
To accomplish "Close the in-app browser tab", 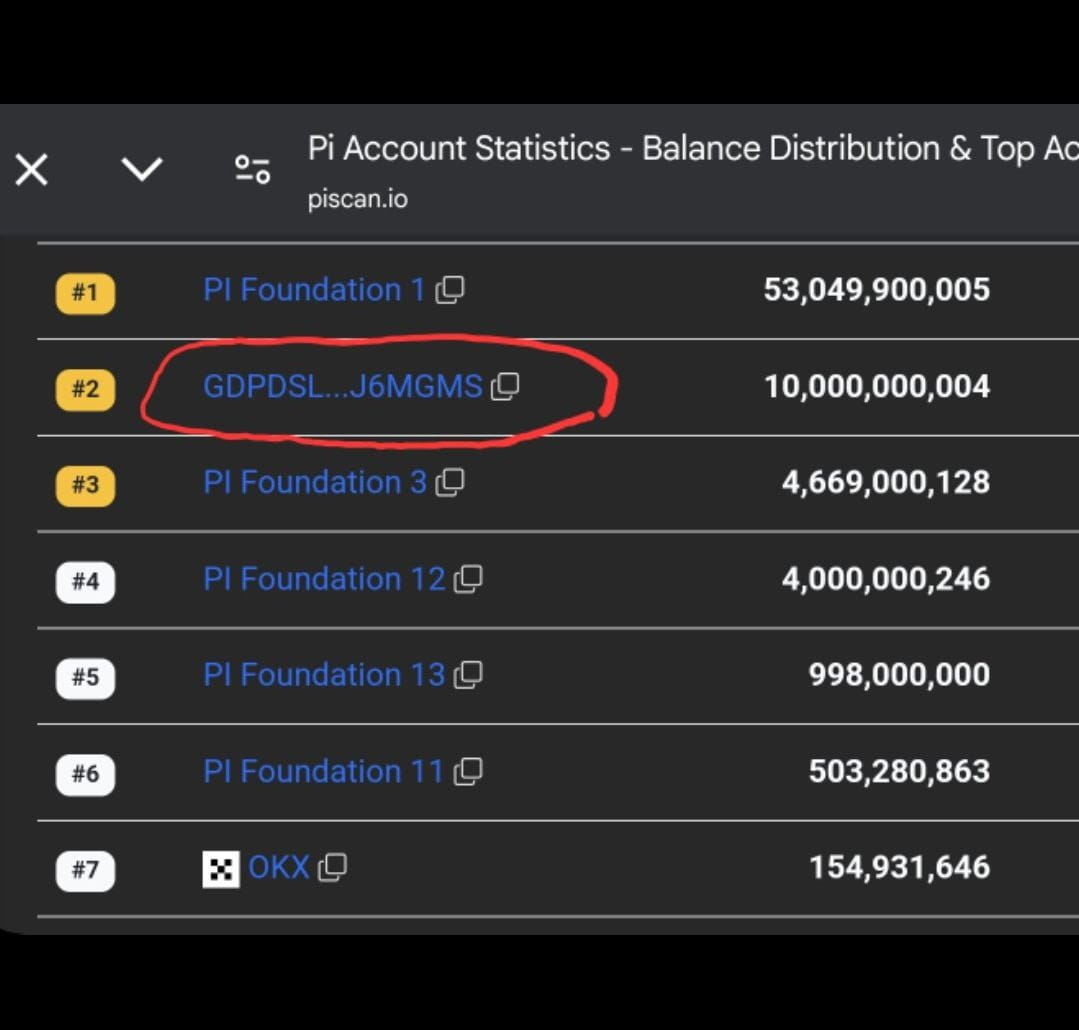I will [32, 169].
